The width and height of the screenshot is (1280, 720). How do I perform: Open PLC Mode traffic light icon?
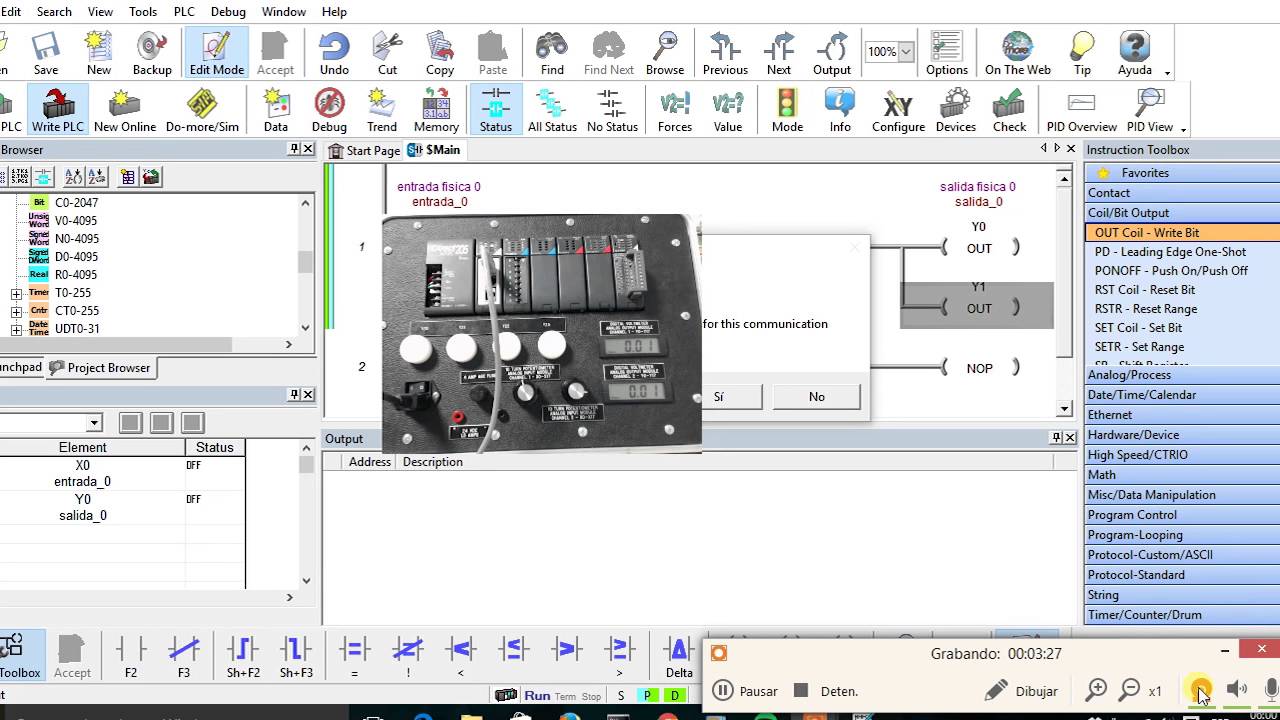coord(787,110)
